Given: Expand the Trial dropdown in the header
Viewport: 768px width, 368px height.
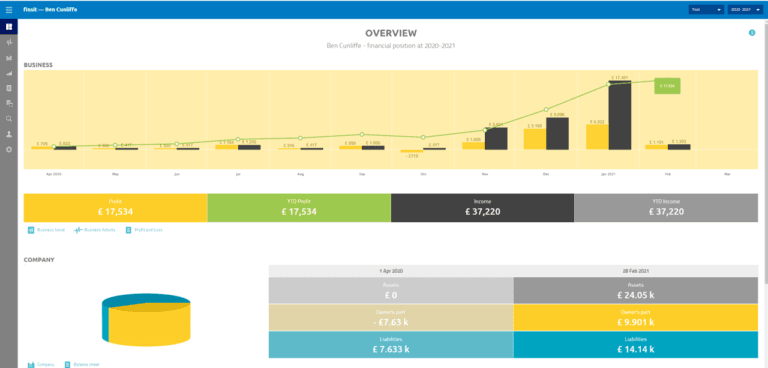Looking at the screenshot, I should (x=706, y=10).
